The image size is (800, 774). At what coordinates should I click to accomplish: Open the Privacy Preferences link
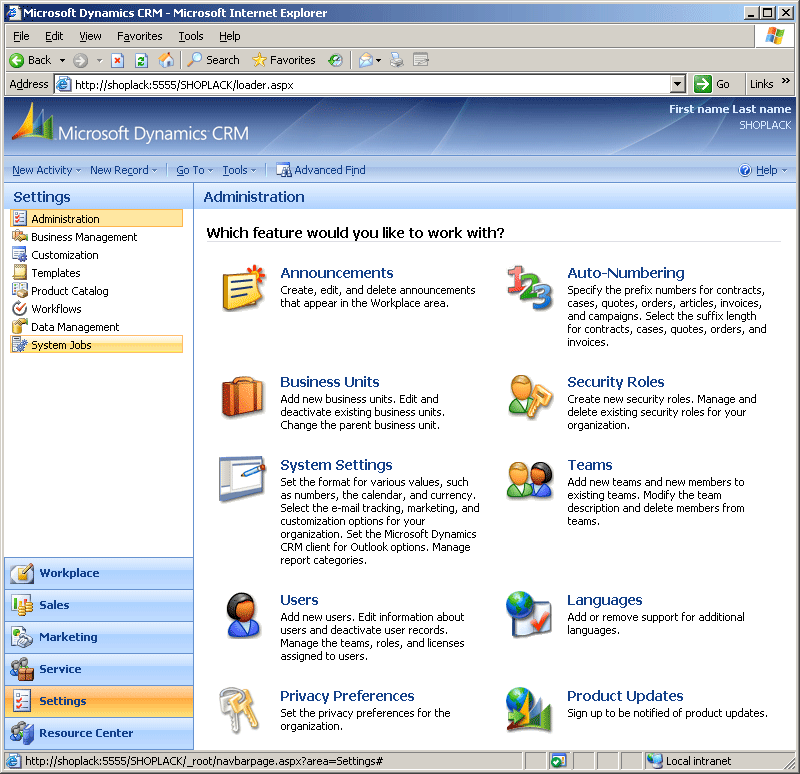point(347,696)
